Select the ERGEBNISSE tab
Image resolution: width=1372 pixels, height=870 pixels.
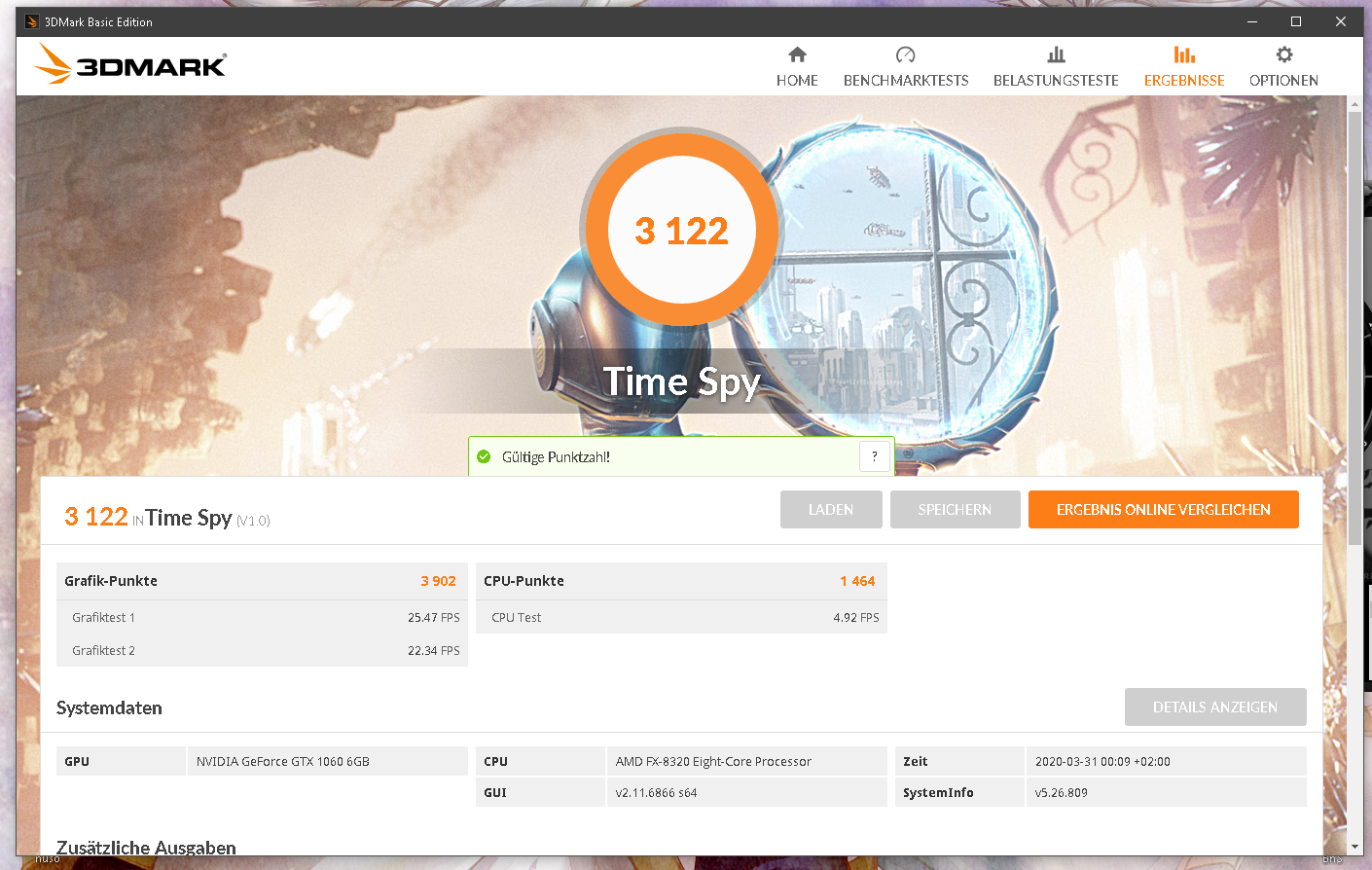click(x=1184, y=67)
